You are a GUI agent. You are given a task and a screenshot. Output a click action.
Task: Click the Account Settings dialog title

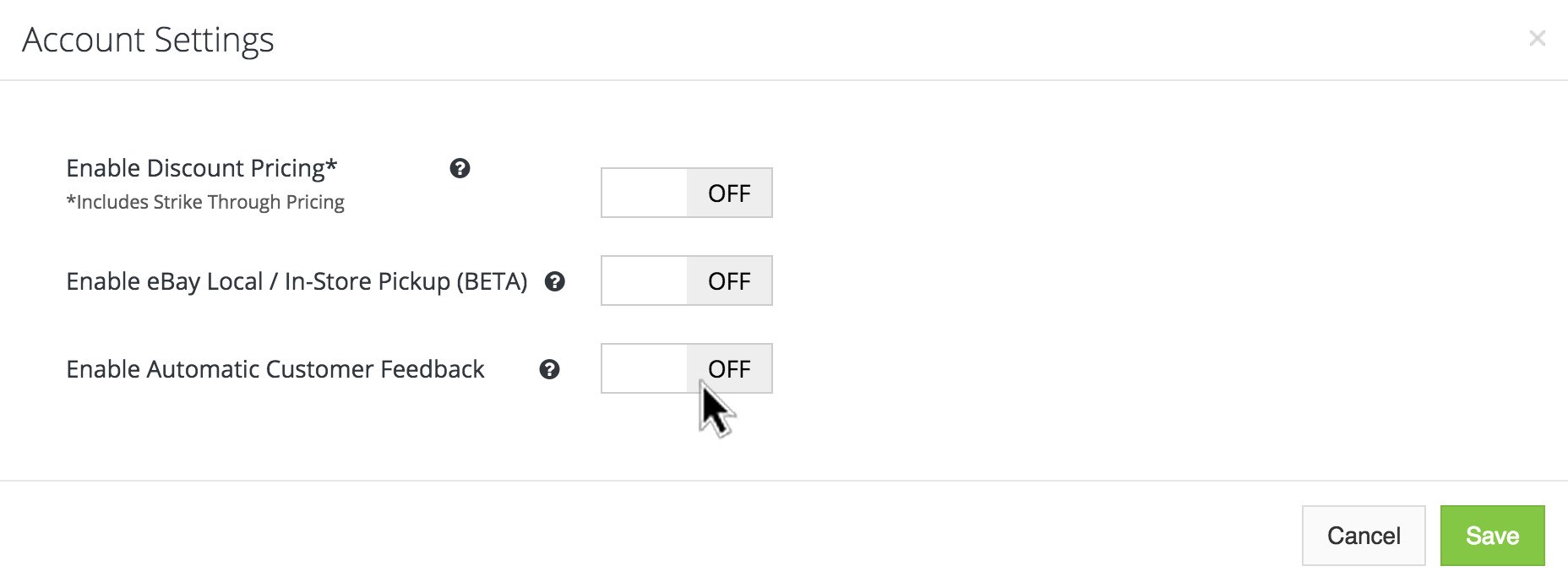[148, 40]
